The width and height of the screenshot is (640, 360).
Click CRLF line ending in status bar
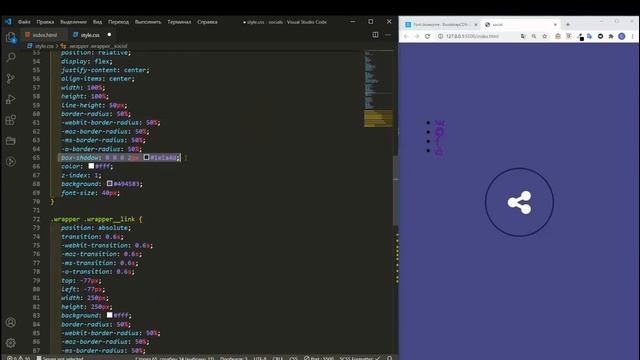point(278,358)
